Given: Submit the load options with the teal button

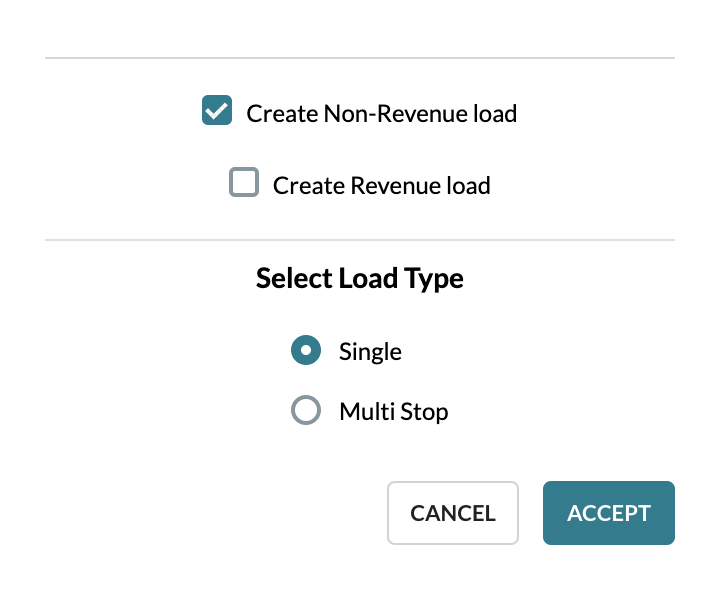Looking at the screenshot, I should point(609,513).
